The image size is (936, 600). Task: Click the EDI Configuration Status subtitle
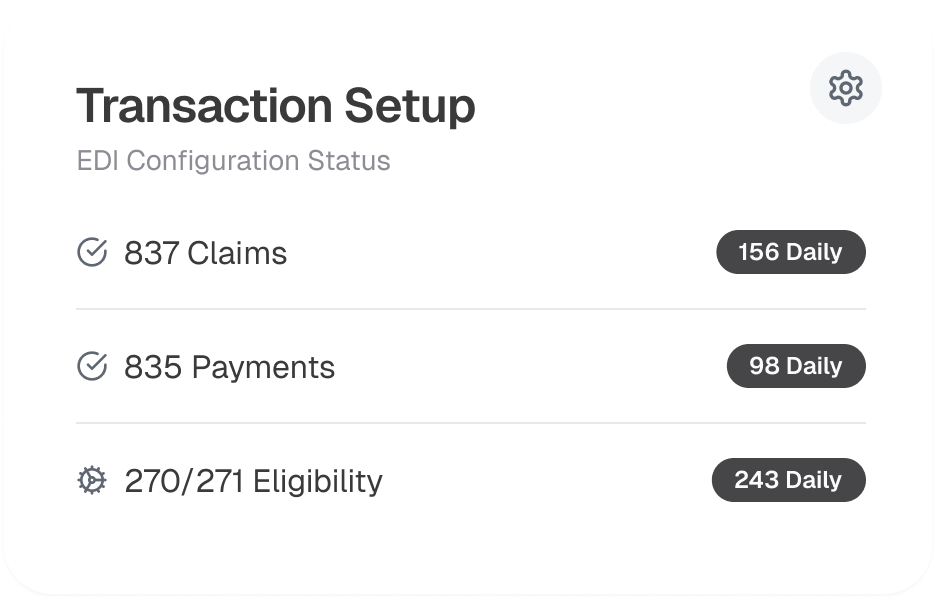233,160
